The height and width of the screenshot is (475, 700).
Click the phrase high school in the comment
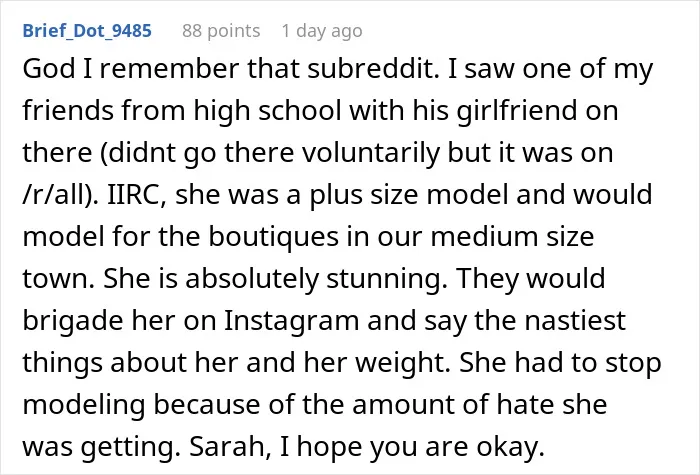[267, 111]
